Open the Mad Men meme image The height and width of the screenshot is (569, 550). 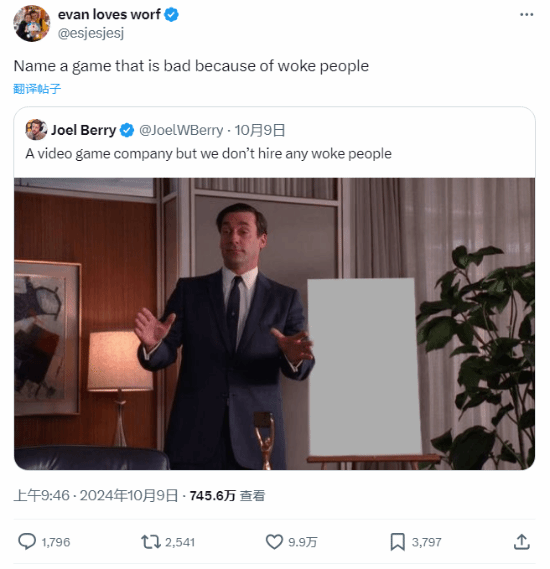pos(274,324)
